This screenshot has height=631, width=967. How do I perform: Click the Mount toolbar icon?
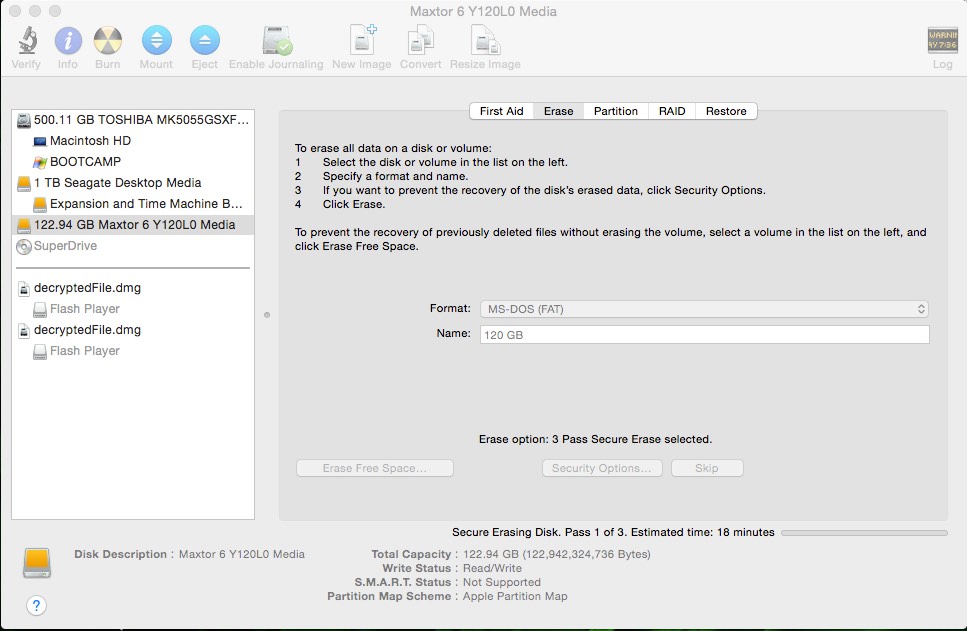pos(157,41)
